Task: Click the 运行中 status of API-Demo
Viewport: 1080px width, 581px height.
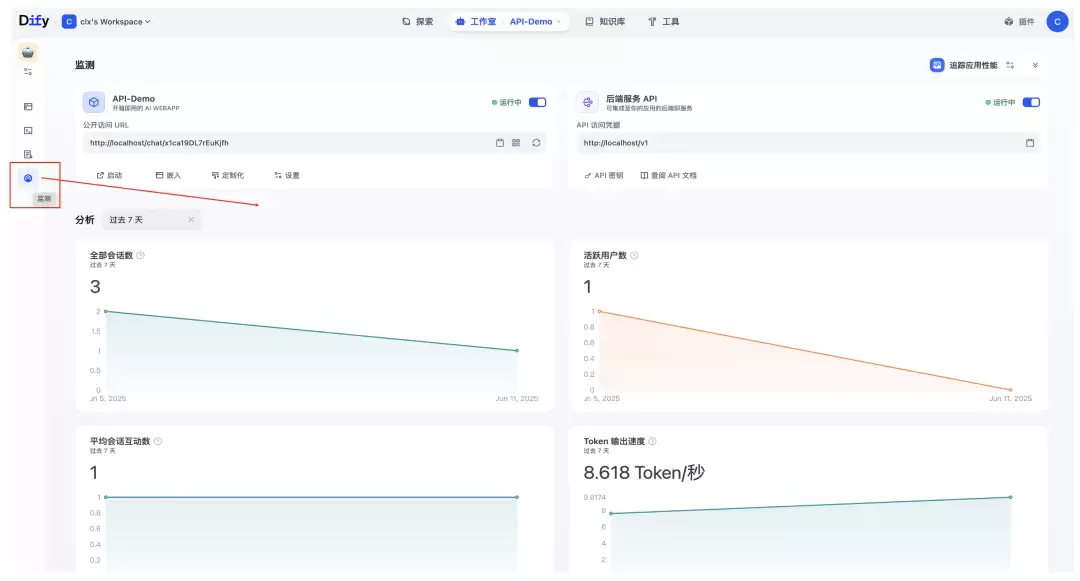Action: click(x=506, y=103)
